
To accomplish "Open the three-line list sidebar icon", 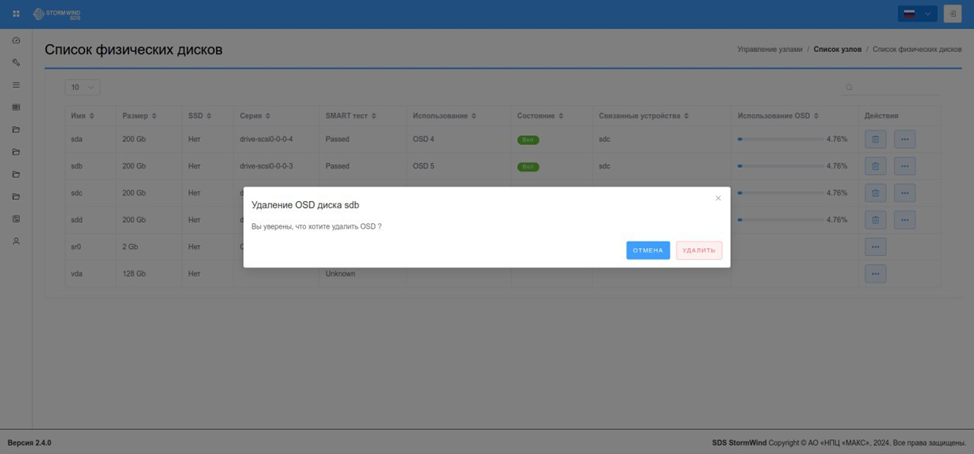I will 16,85.
